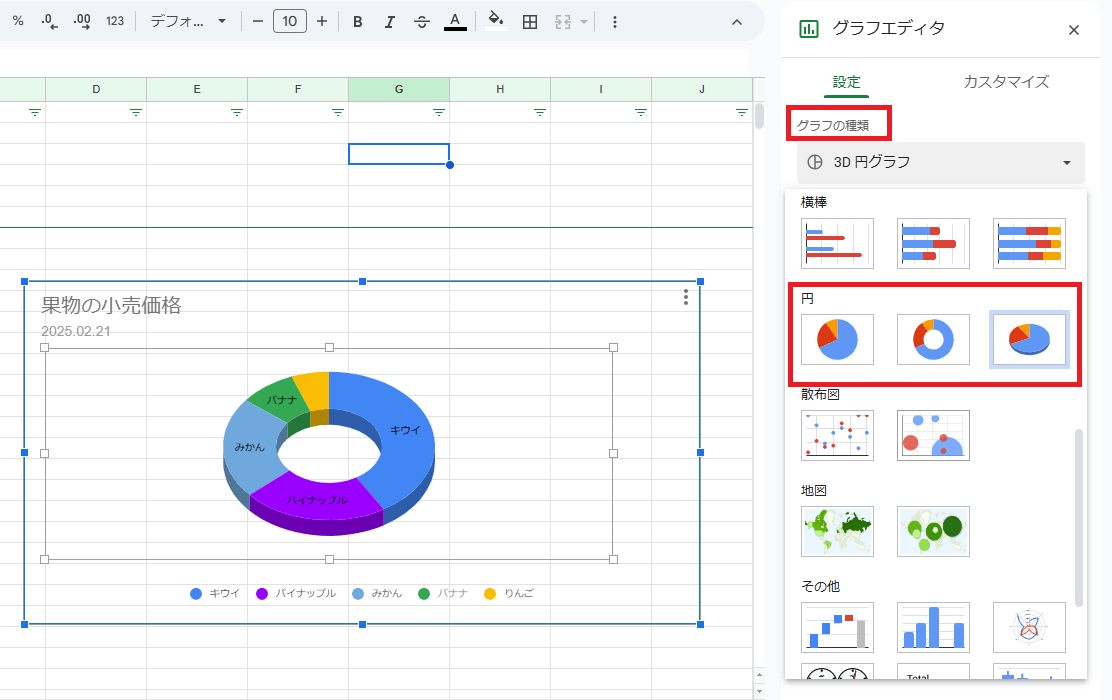Screen dimensions: 1112x700
Task: Open the fill color bucket
Action: [496, 21]
